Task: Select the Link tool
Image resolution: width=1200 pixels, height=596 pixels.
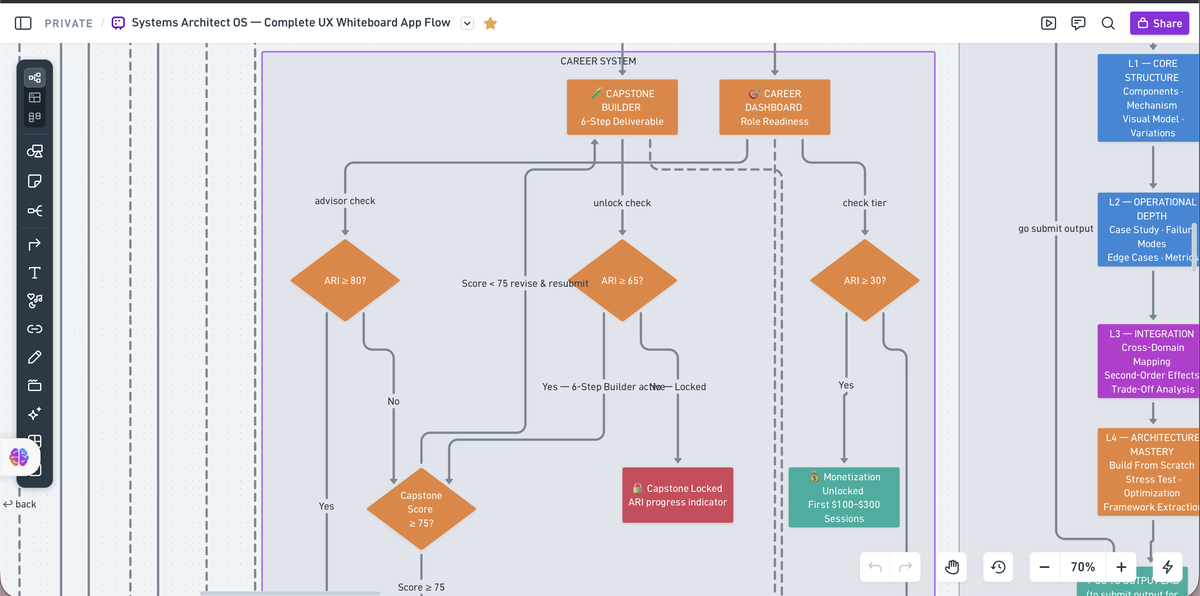Action: click(x=35, y=328)
